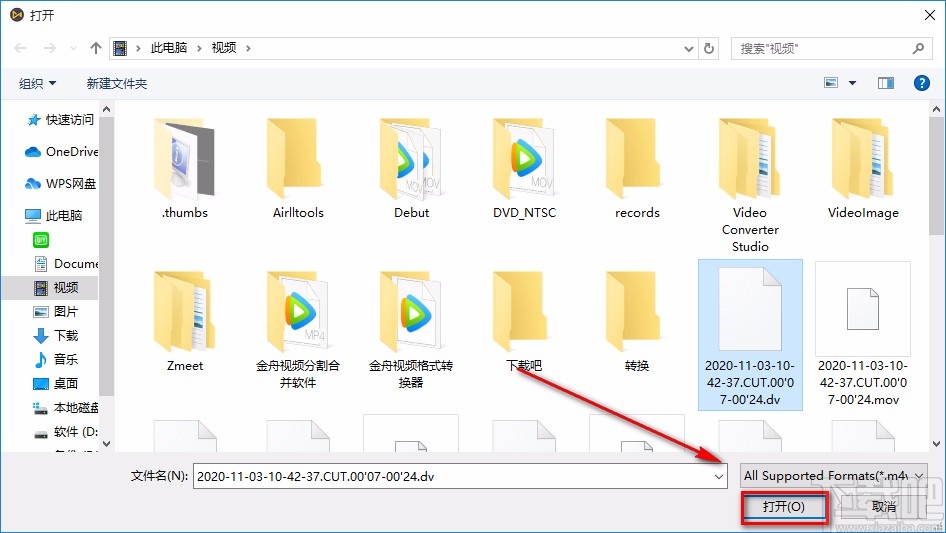Open 下载 in navigation pane
Viewport: 946px width, 533px height.
56,335
